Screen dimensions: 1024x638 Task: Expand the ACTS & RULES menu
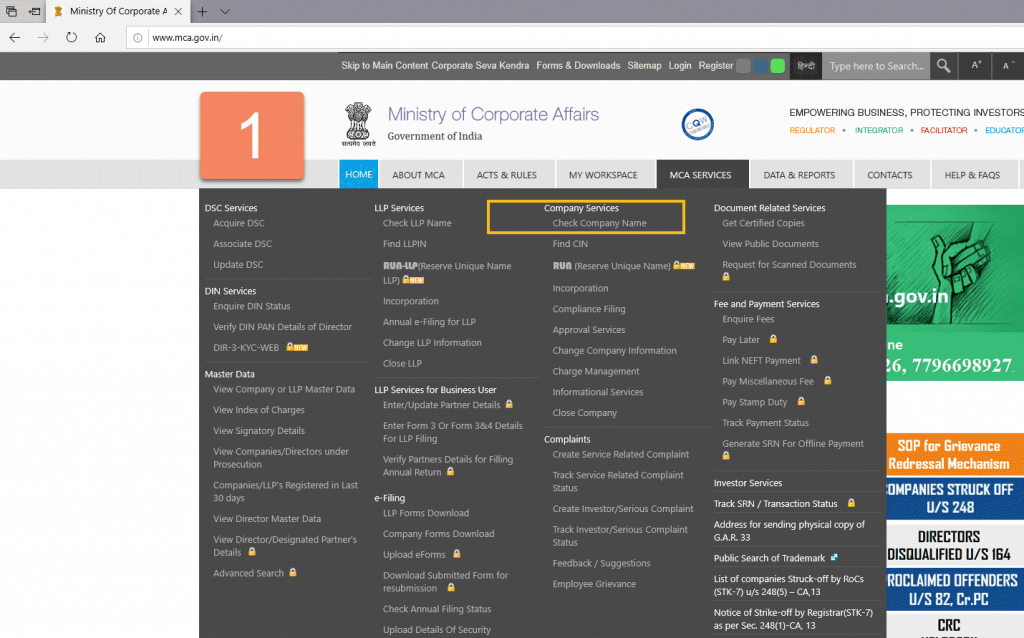[506, 175]
